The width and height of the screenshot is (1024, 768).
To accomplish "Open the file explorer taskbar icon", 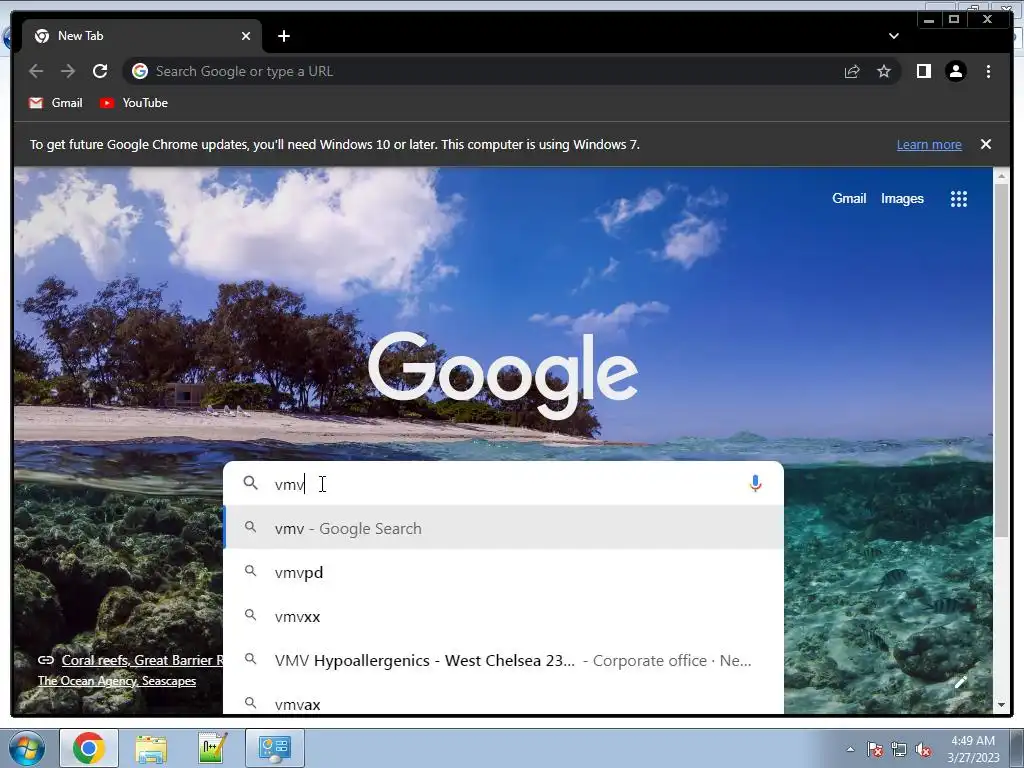I will coord(151,748).
